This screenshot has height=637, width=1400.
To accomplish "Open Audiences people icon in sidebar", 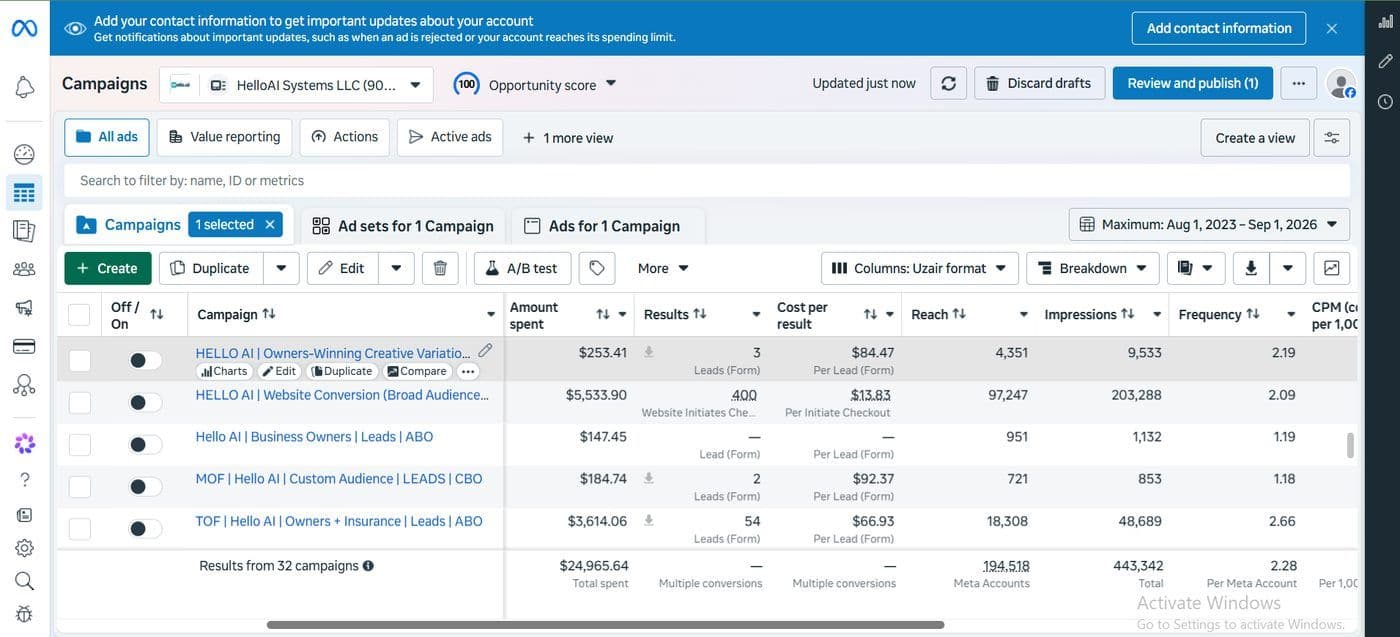I will [x=24, y=269].
